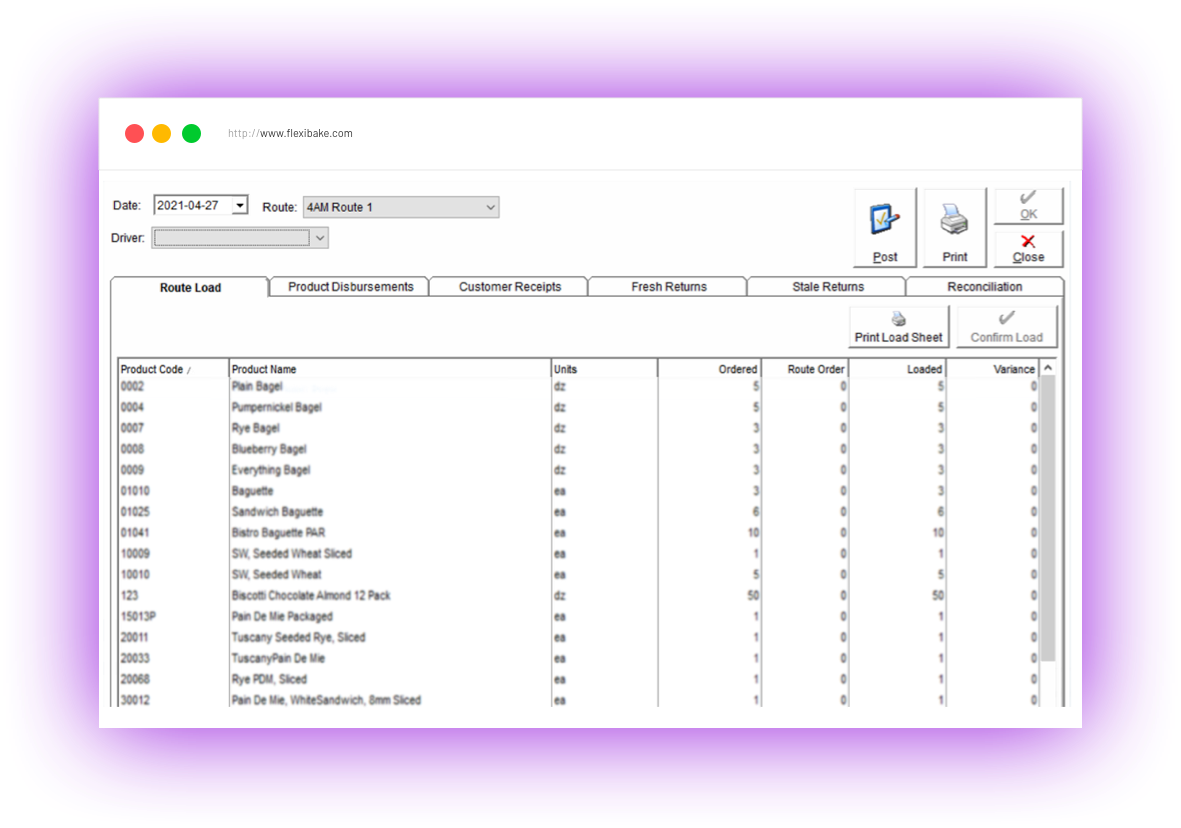Select Bistro Baguette PAR row
Viewport: 1181px width, 828px height.
click(578, 533)
